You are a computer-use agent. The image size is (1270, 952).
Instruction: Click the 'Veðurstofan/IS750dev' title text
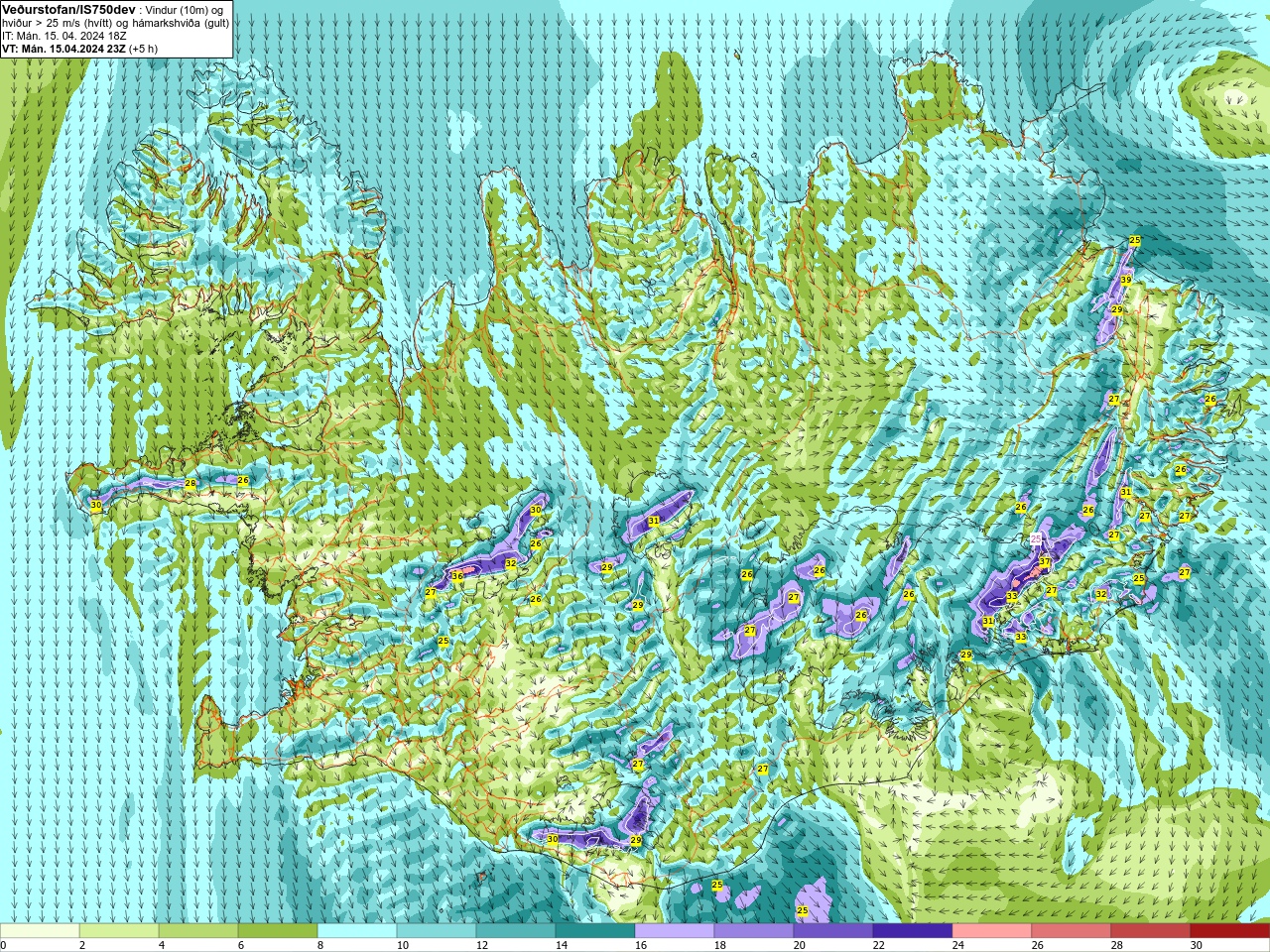(68, 9)
